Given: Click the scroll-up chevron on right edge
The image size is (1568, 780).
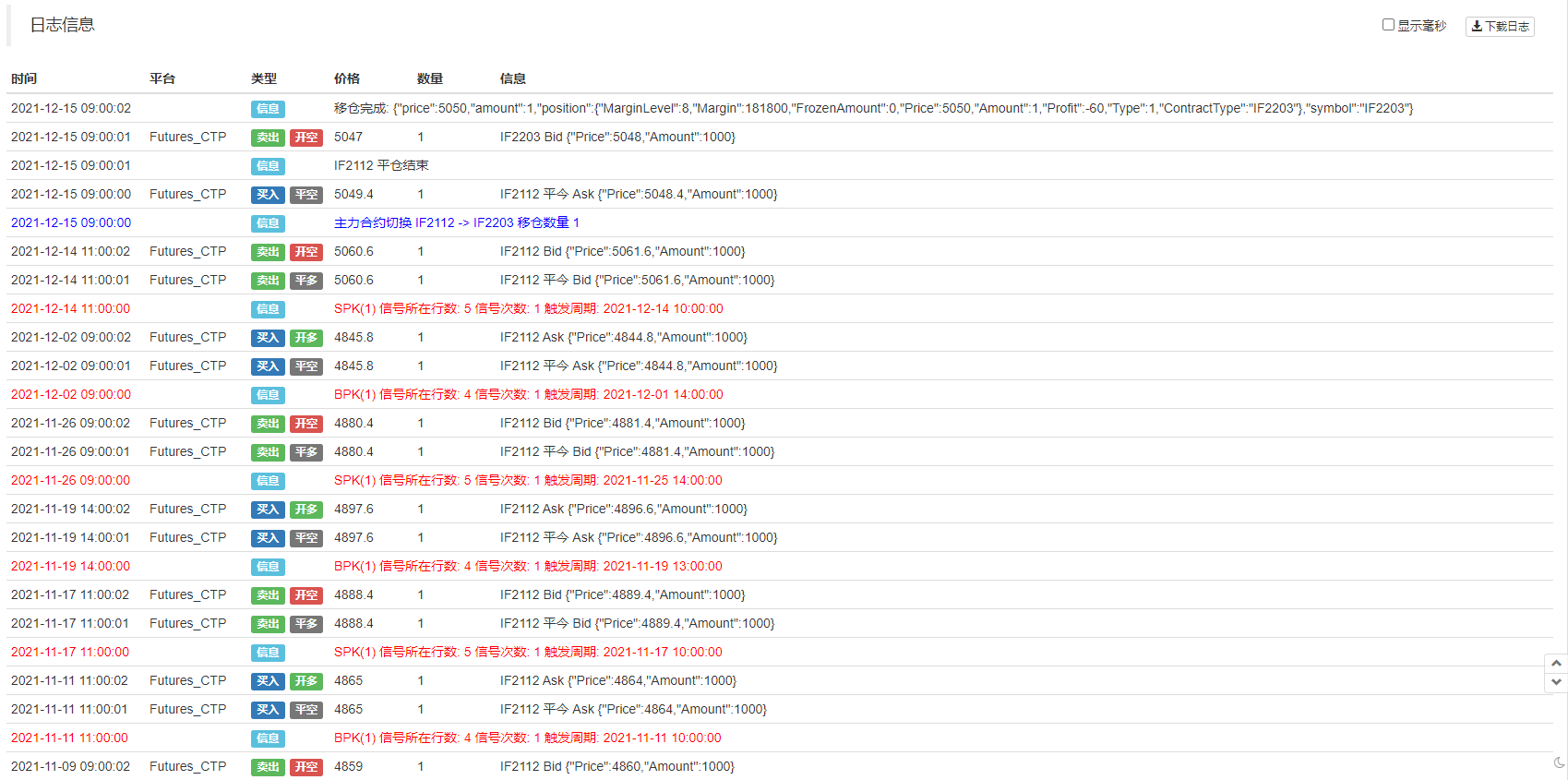Looking at the screenshot, I should tap(1556, 663).
